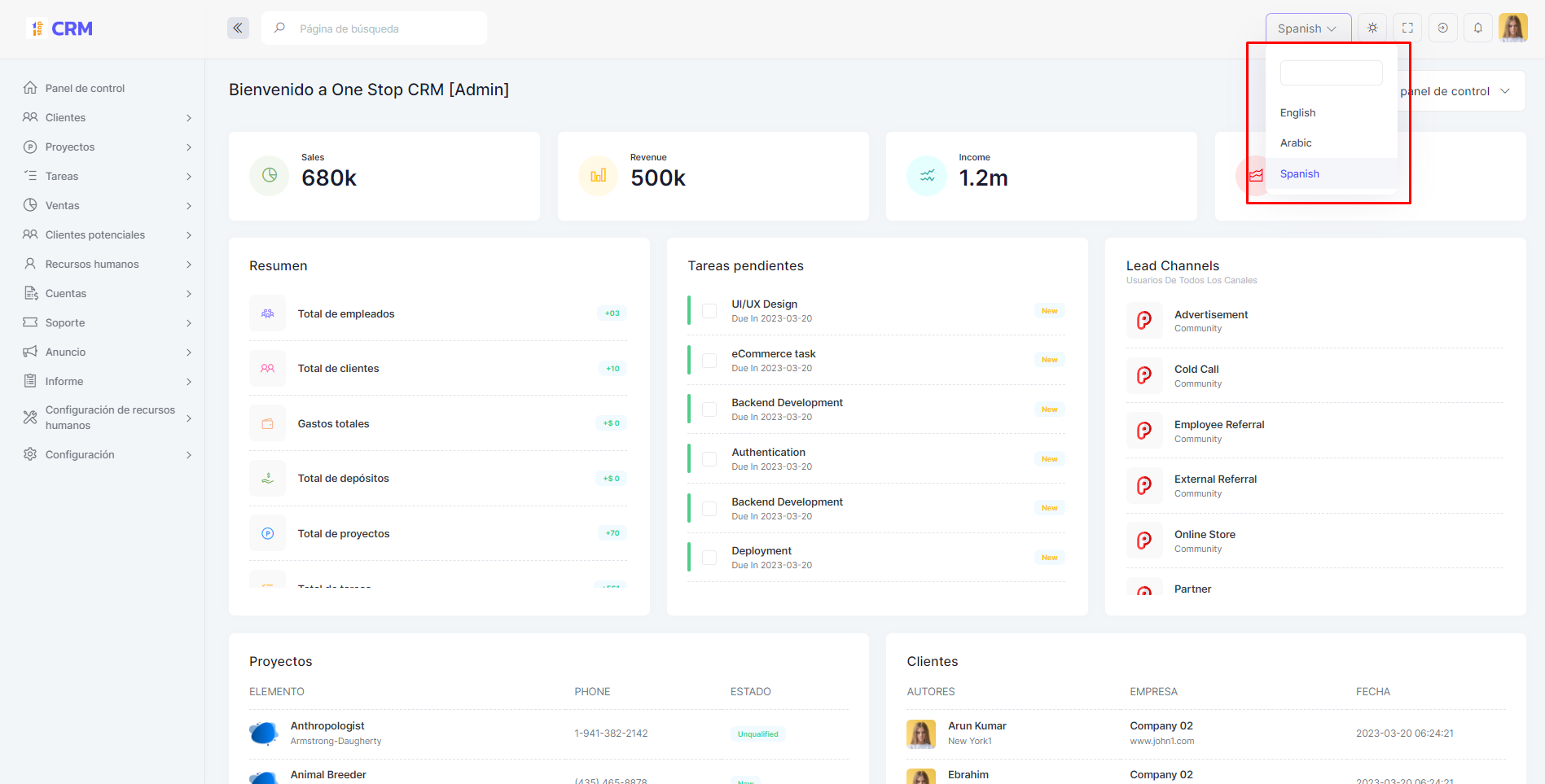Image resolution: width=1545 pixels, height=784 pixels.
Task: Click the Configuración gear icon in sidebar
Action: point(30,453)
